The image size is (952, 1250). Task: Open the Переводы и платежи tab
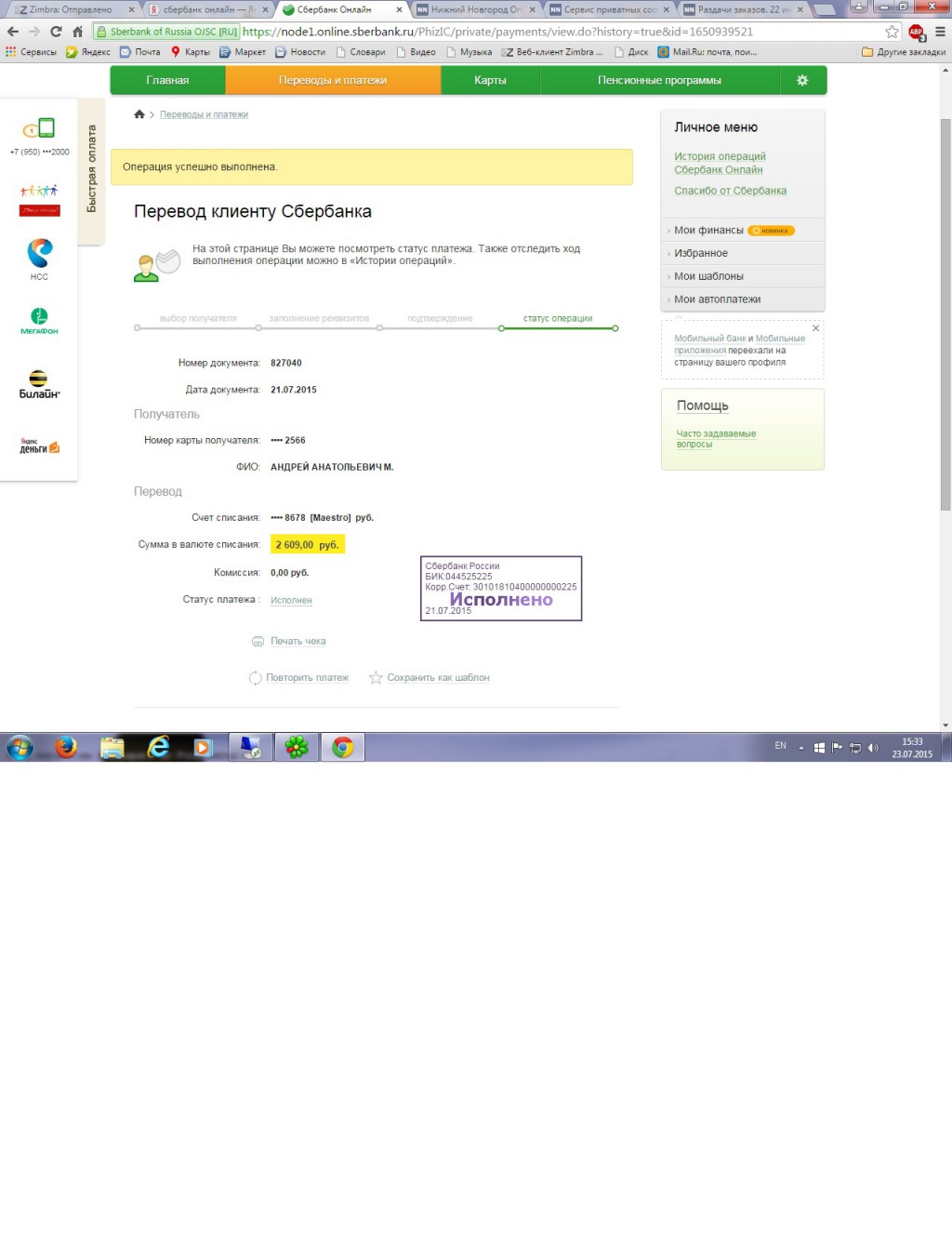click(333, 80)
